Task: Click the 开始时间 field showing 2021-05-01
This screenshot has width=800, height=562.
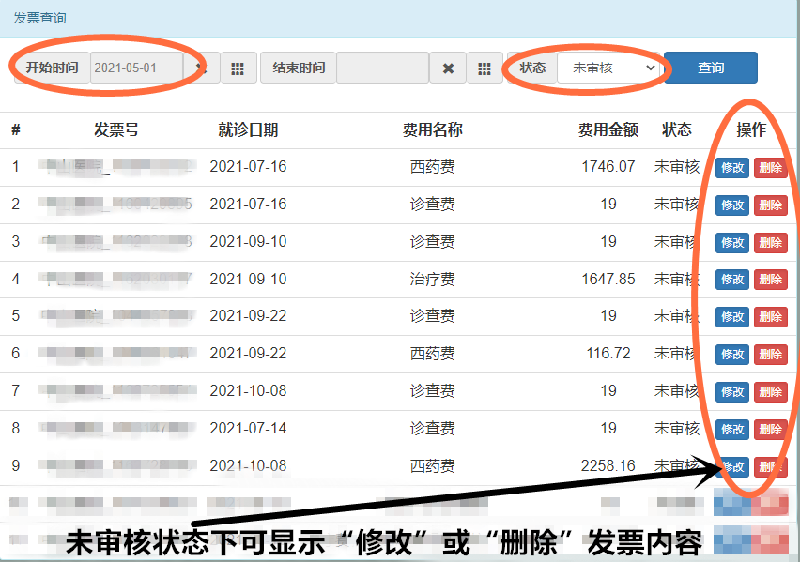Action: (x=137, y=68)
